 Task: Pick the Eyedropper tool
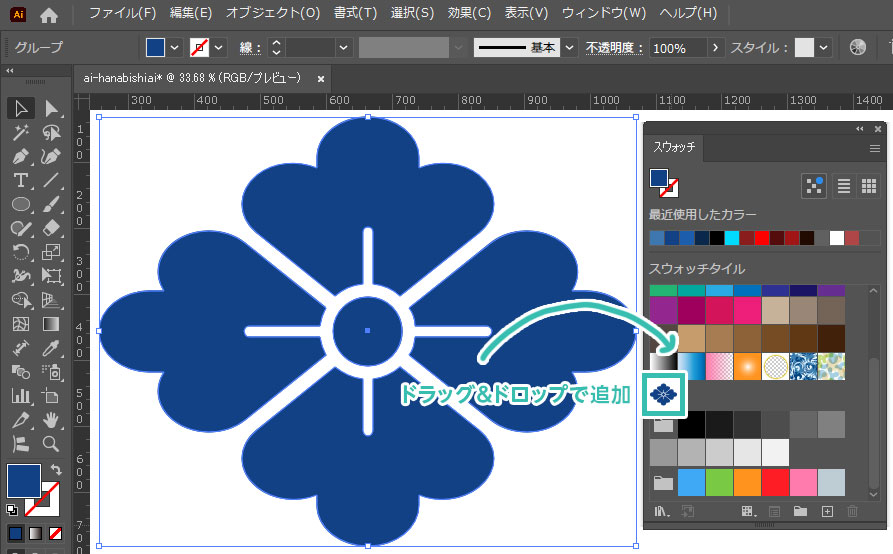51,349
